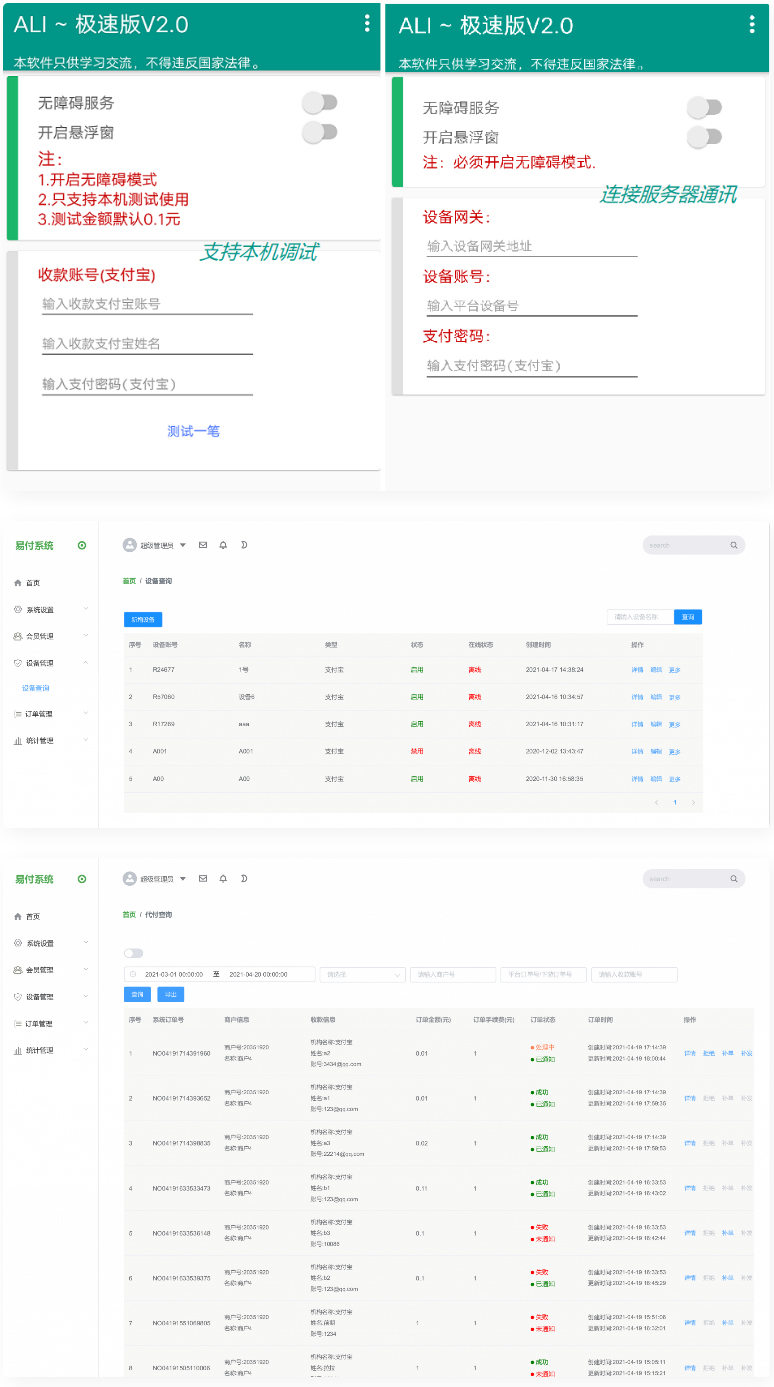774x1387 pixels.
Task: Open the mail icon on the 设备查询 page header
Action: 203,545
